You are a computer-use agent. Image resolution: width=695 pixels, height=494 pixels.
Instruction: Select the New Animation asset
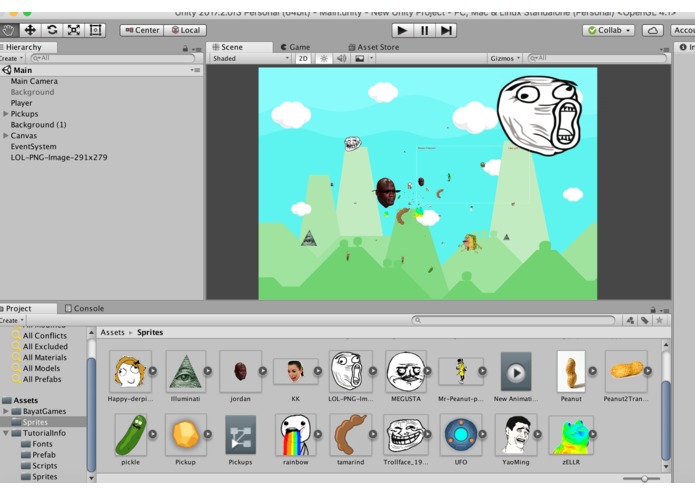click(x=516, y=376)
